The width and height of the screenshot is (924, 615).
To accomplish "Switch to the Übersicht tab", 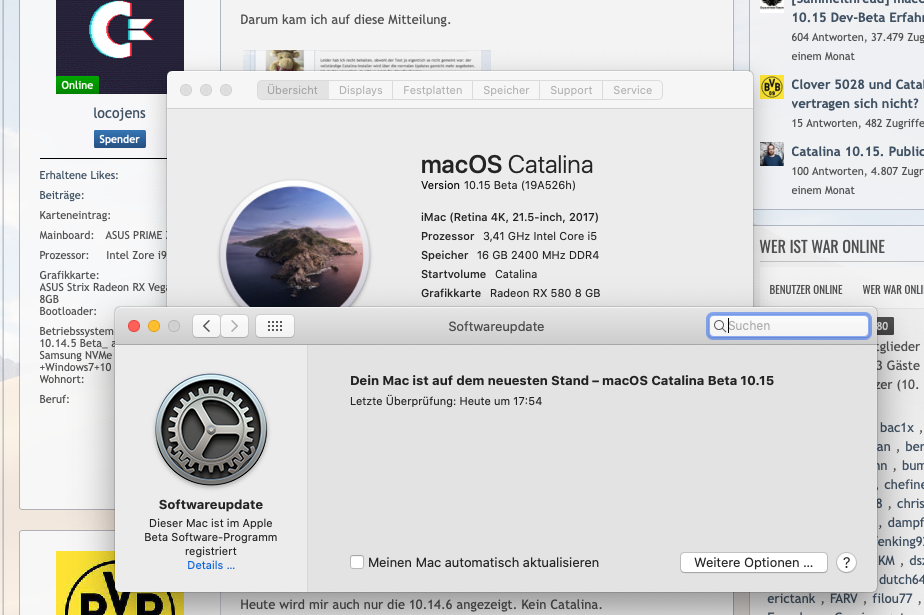I will click(292, 90).
